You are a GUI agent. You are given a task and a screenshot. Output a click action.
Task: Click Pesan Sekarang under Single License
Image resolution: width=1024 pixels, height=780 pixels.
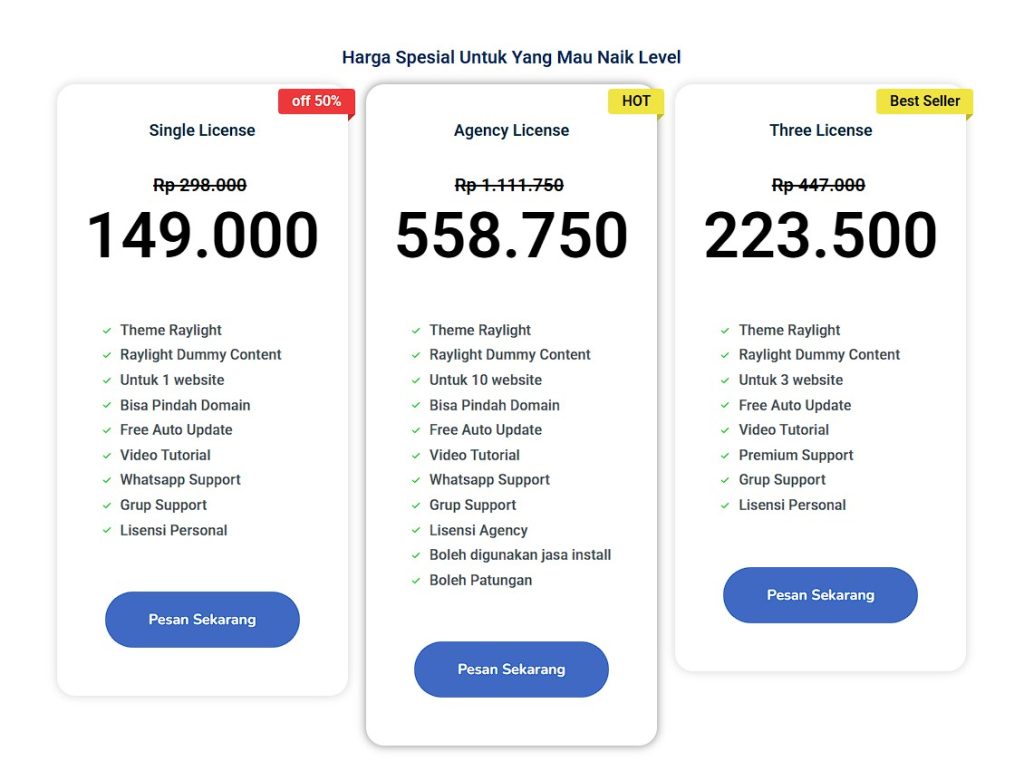202,619
